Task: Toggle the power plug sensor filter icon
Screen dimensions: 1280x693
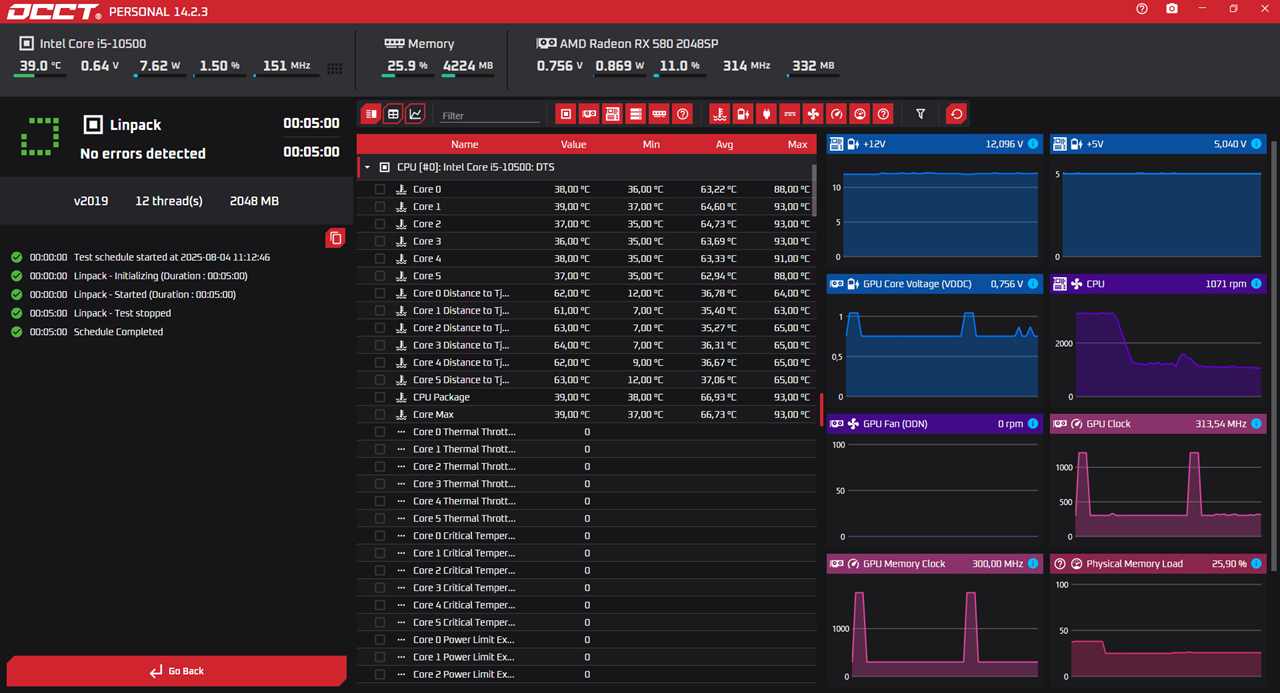Action: pos(766,114)
